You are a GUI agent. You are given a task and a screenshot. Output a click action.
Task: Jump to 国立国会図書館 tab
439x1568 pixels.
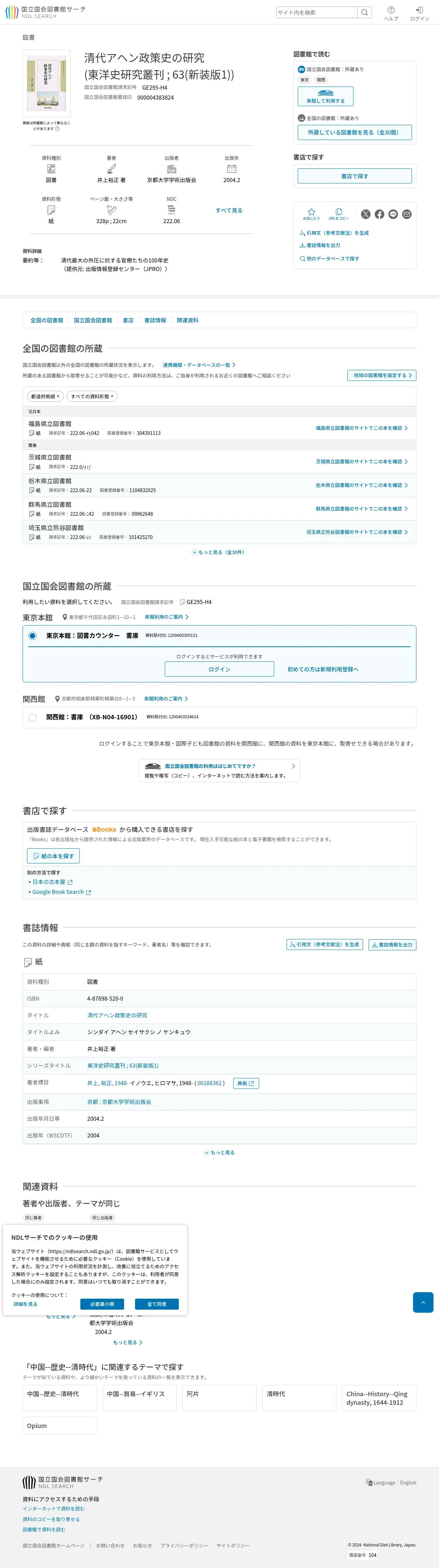tap(93, 320)
